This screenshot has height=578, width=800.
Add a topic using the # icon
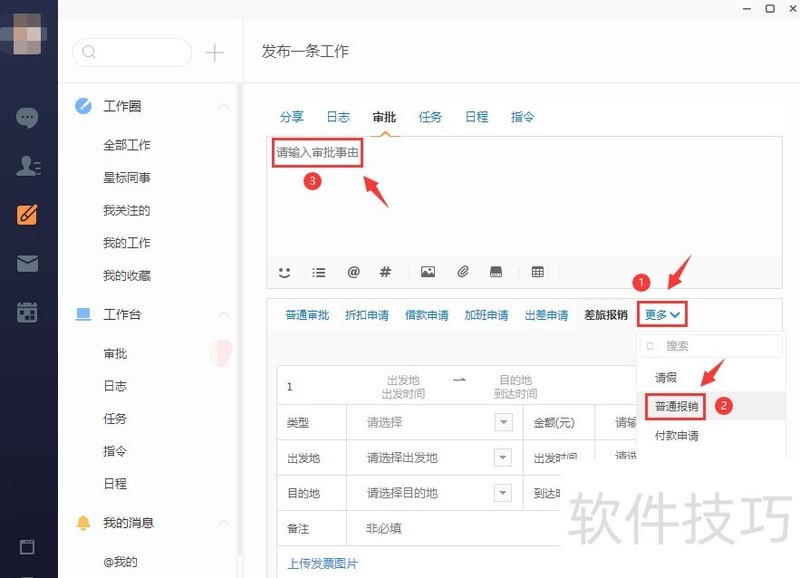[x=384, y=272]
